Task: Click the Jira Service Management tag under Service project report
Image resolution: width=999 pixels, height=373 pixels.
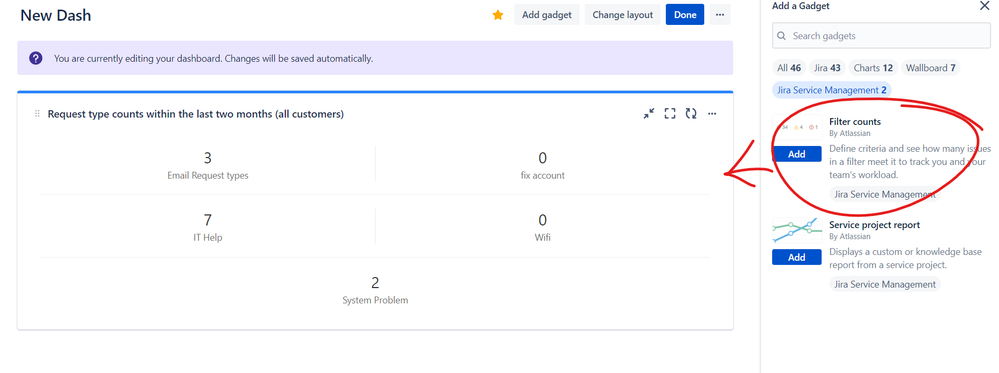Action: coord(885,284)
